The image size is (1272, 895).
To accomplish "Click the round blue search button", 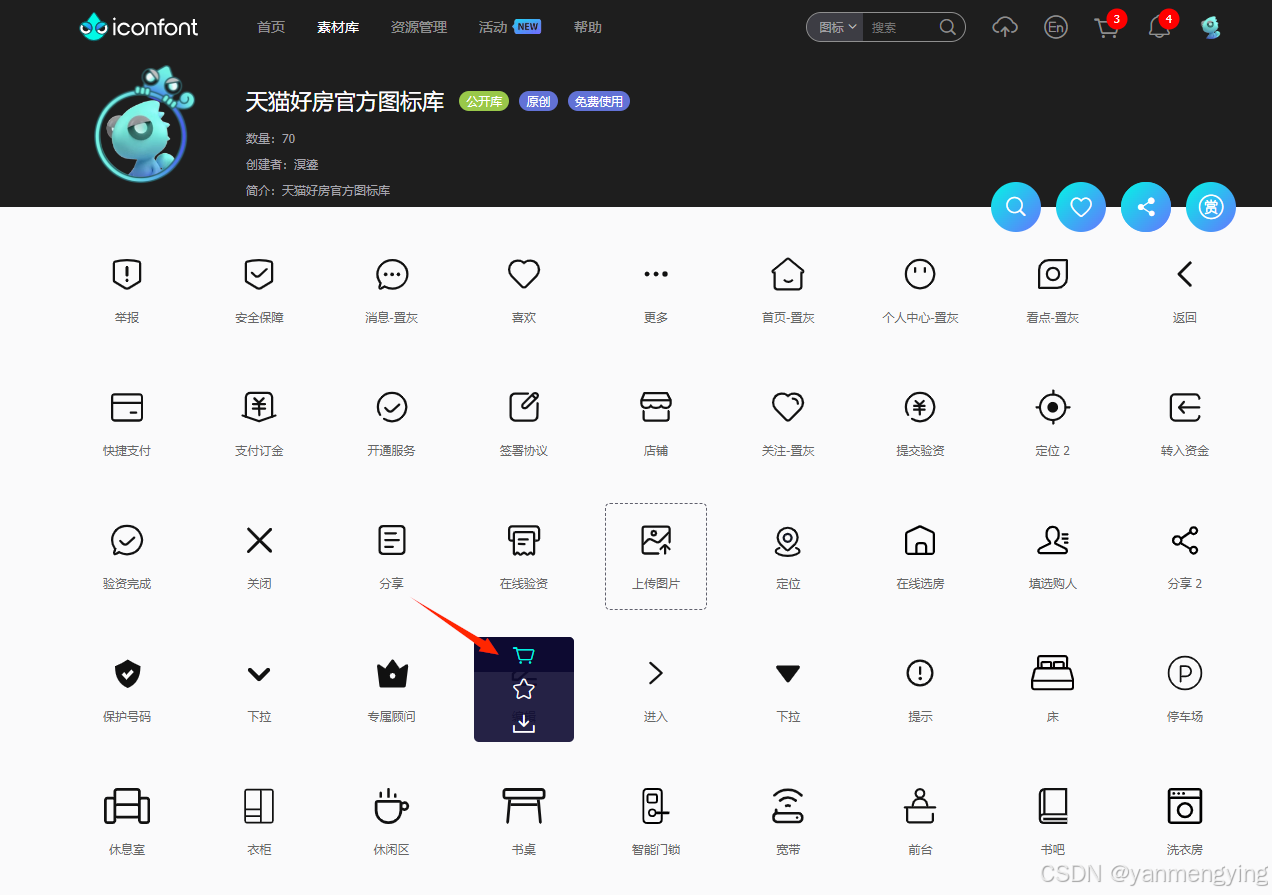I will point(1016,207).
